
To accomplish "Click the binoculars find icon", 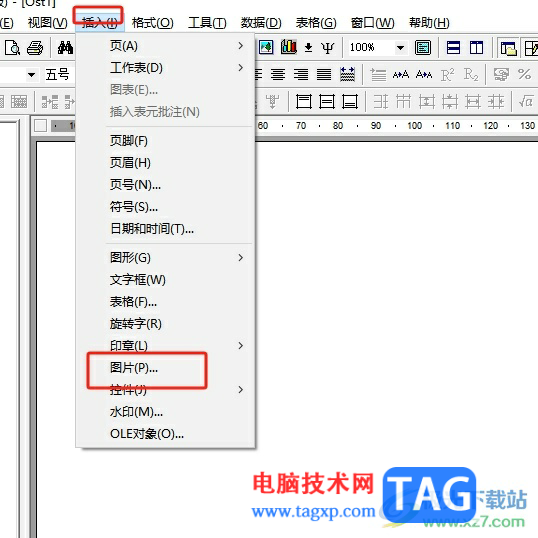I will [x=65, y=47].
